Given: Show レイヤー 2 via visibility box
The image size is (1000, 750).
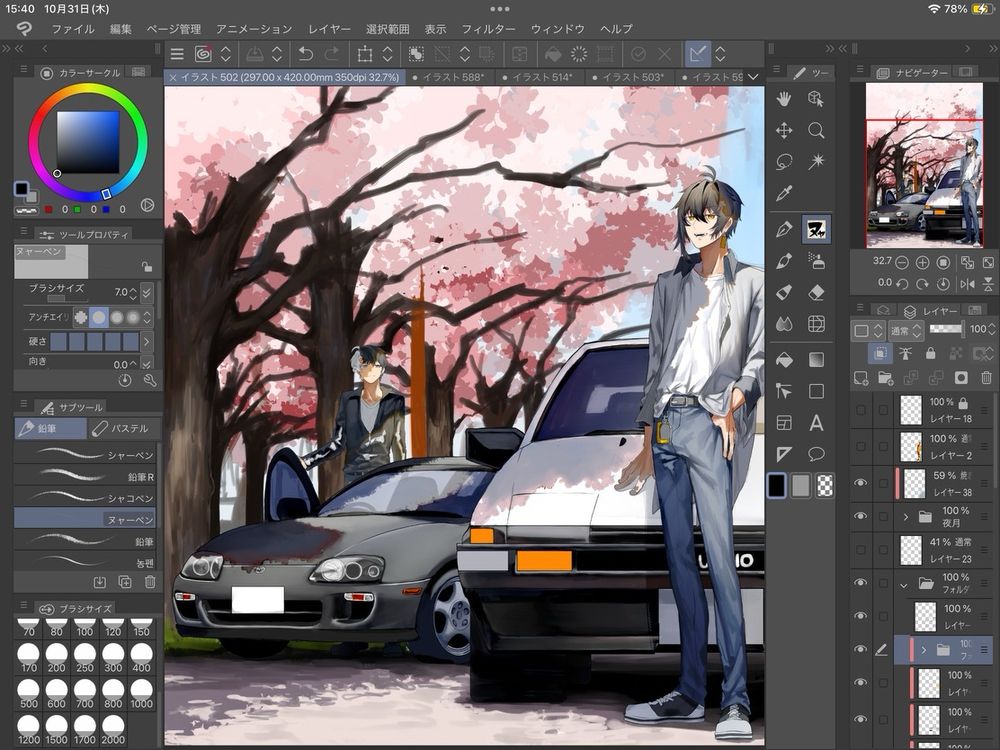Looking at the screenshot, I should (860, 446).
